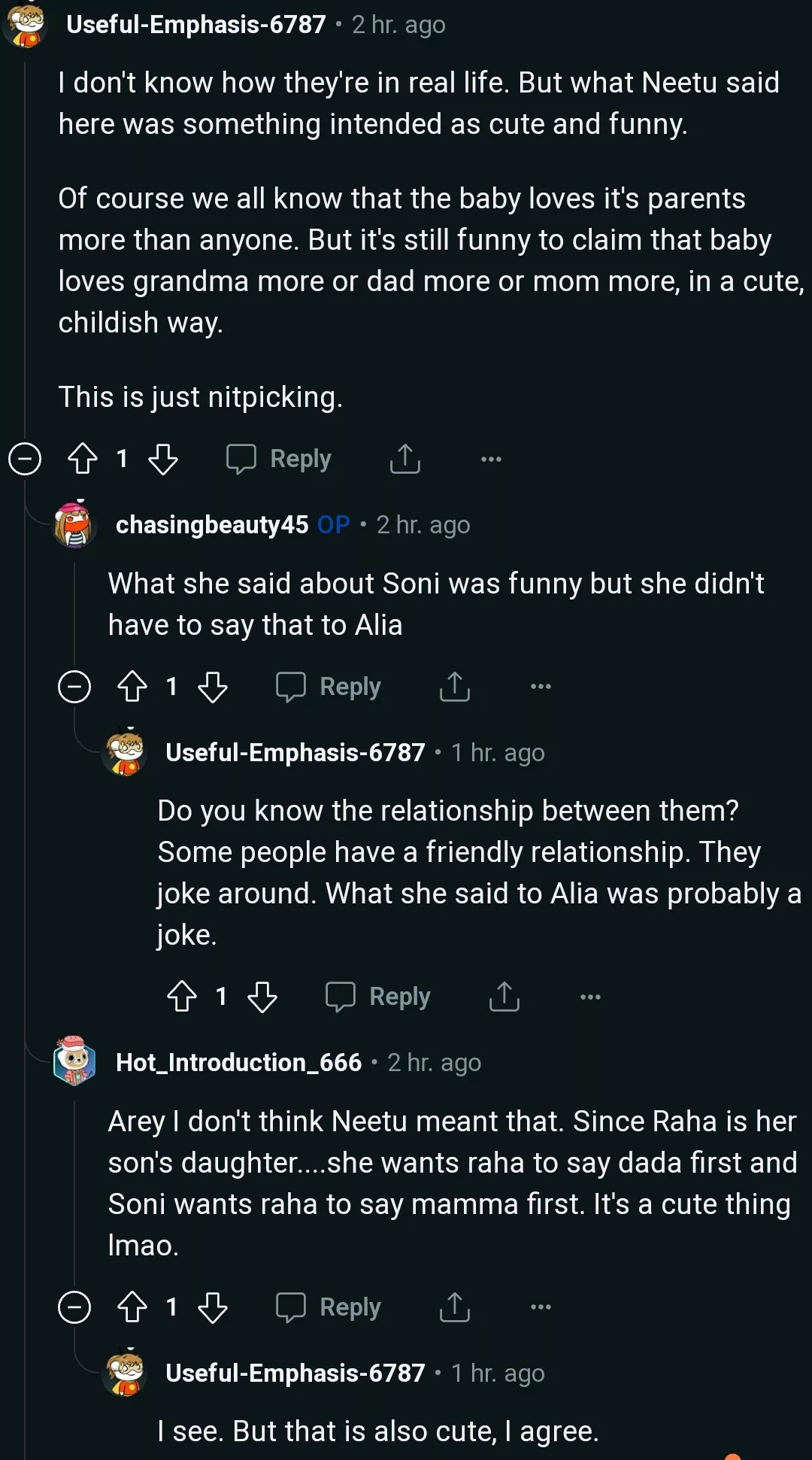Open more options on chasingbeauty45's comment
812x1460 pixels.
[541, 687]
